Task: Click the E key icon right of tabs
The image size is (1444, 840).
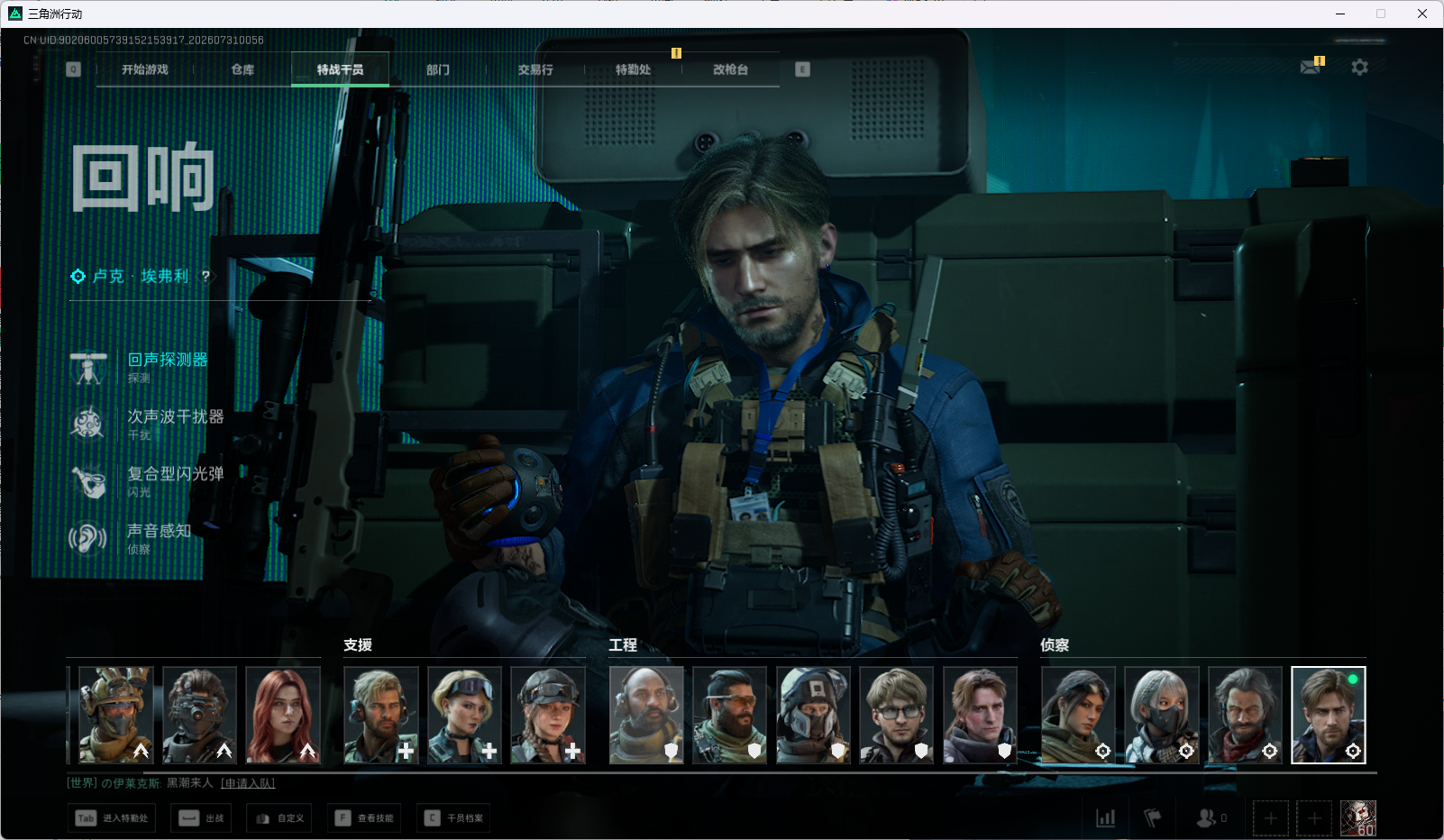Action: [802, 69]
